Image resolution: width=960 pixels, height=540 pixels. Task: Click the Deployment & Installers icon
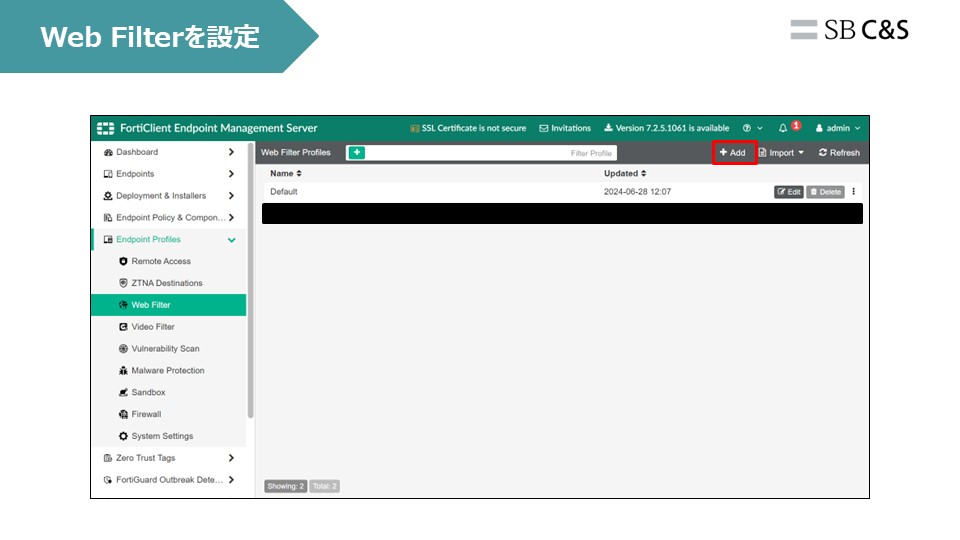108,196
